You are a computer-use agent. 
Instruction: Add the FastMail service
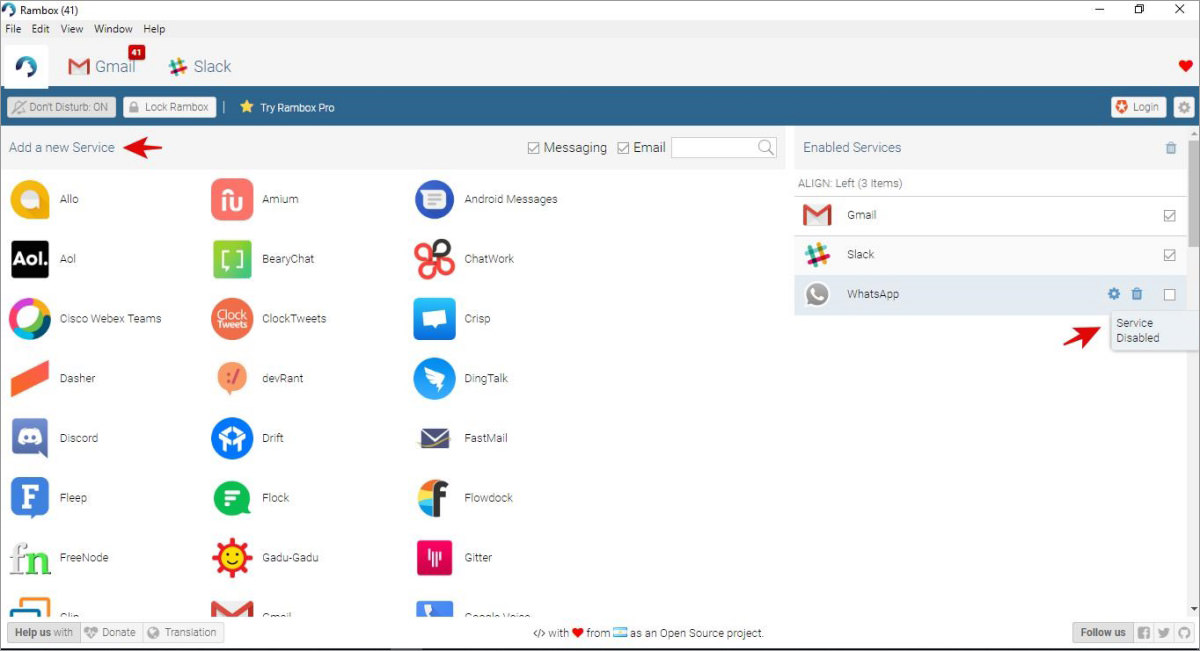pyautogui.click(x=461, y=438)
